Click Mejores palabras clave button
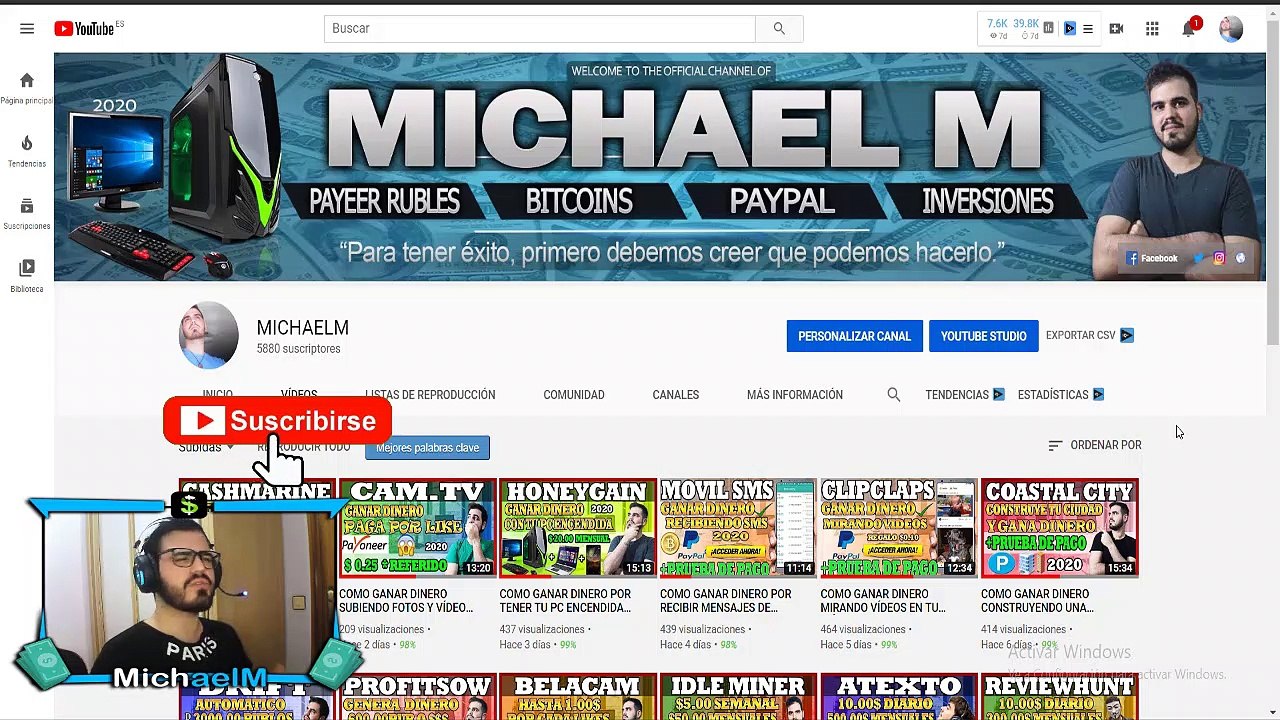The image size is (1280, 720). 427,448
